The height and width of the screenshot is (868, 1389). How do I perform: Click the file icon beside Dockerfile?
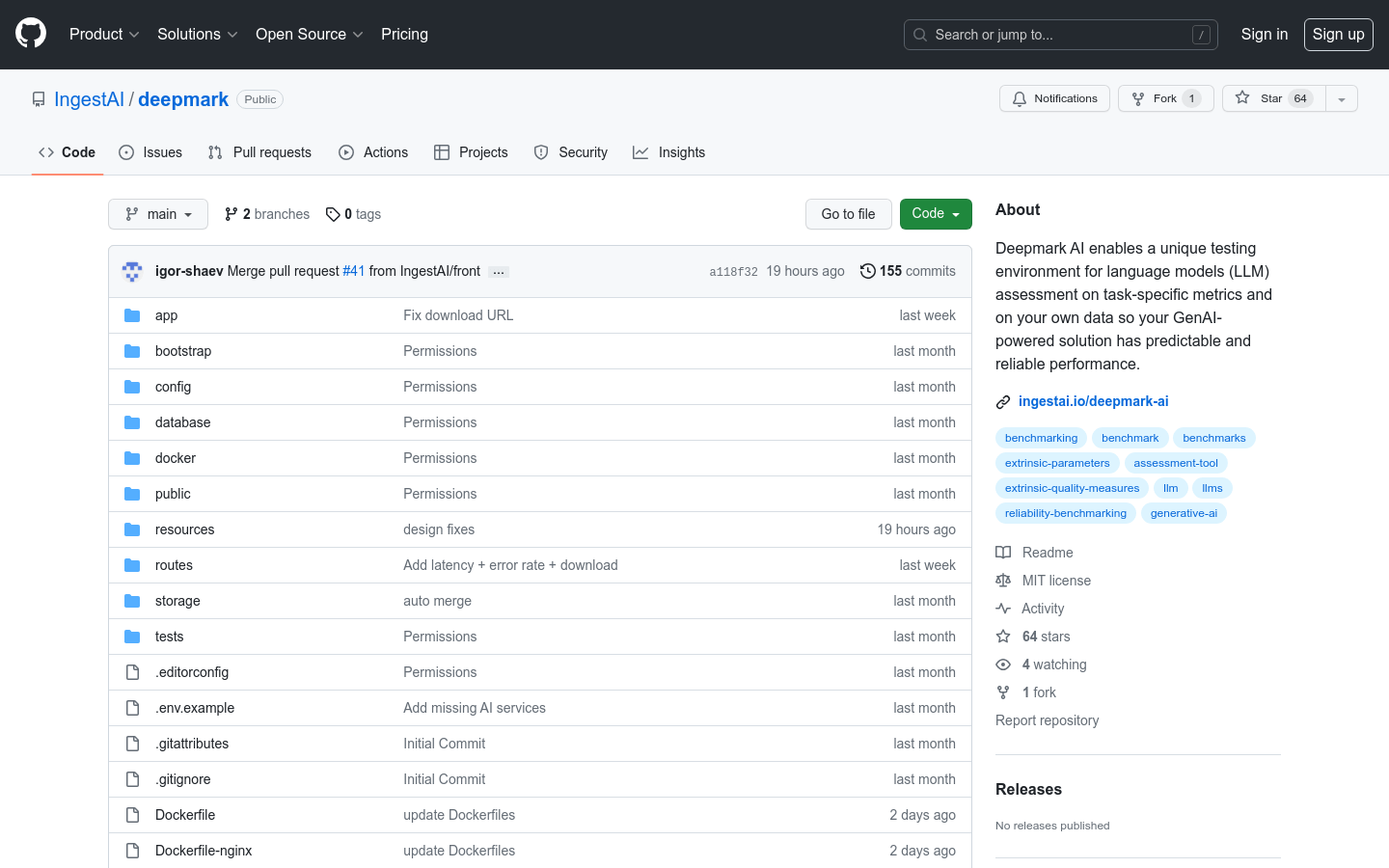pyautogui.click(x=132, y=815)
